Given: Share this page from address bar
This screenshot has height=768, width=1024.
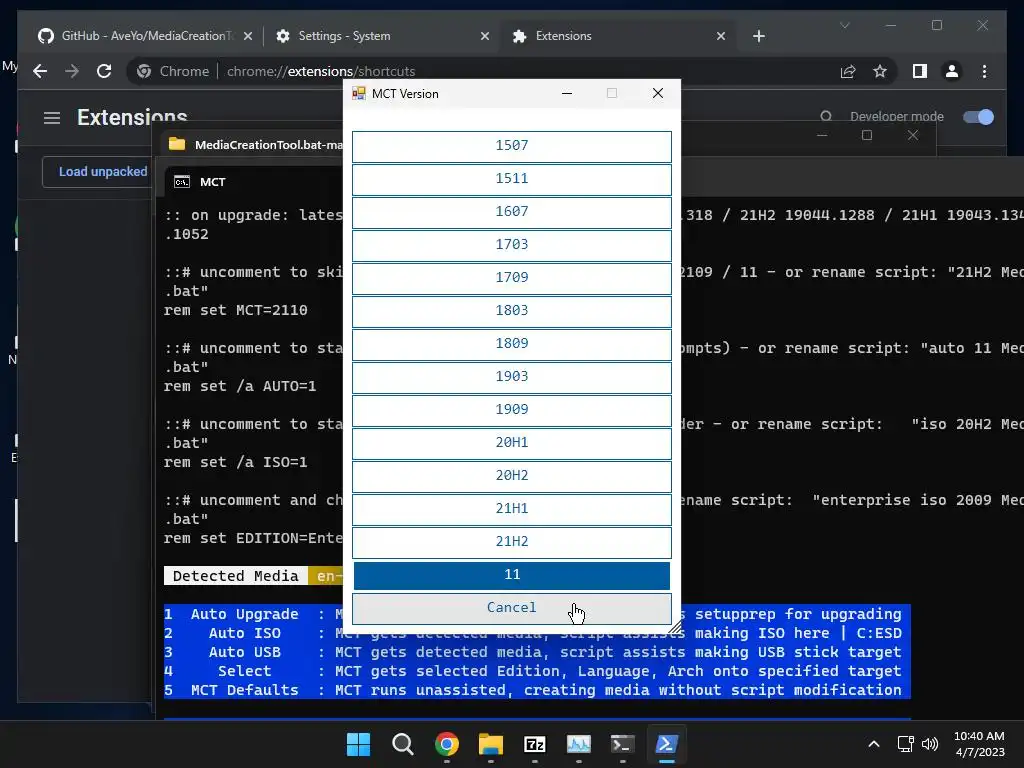Looking at the screenshot, I should (x=848, y=71).
